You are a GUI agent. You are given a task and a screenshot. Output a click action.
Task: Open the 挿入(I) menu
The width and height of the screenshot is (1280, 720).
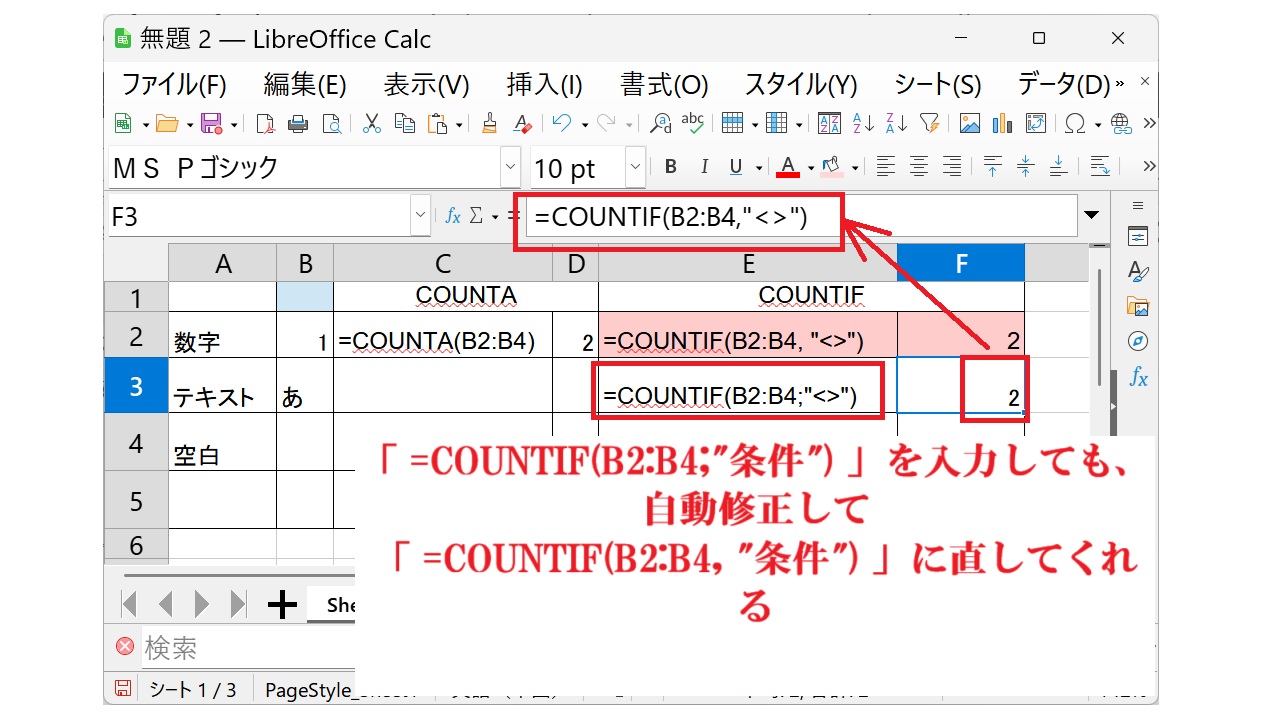(545, 85)
